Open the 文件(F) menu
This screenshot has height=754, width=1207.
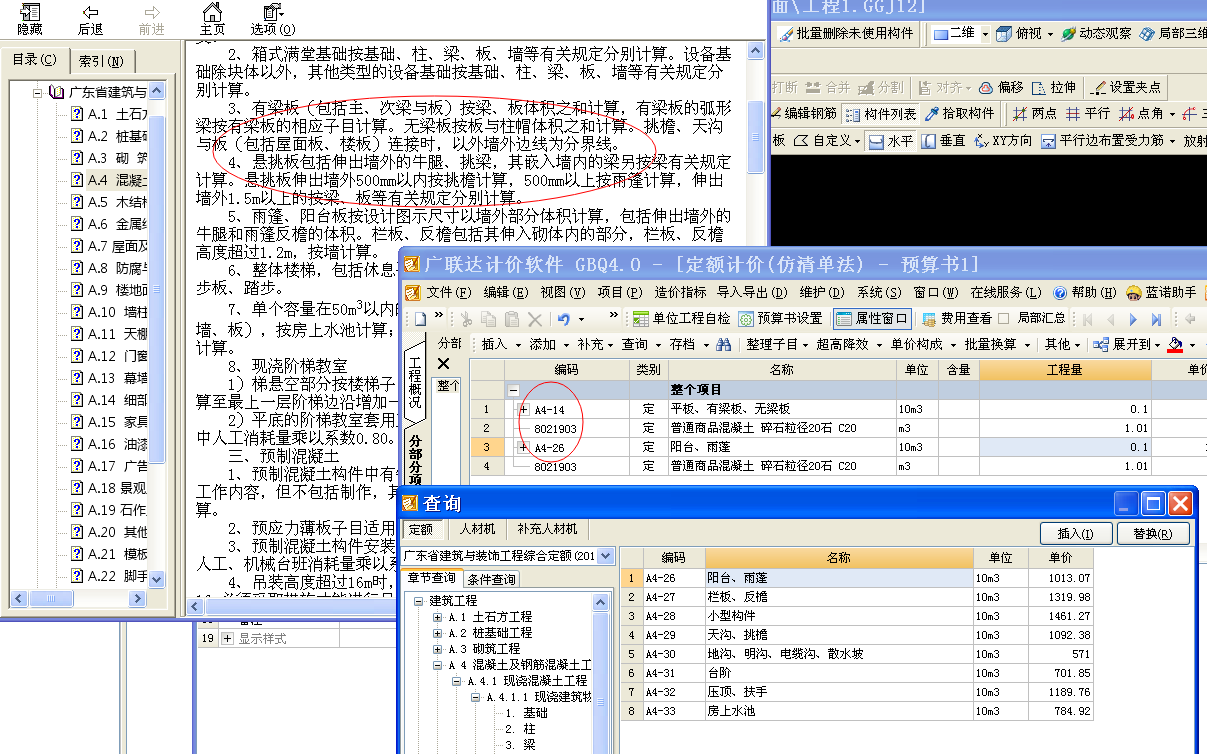448,293
